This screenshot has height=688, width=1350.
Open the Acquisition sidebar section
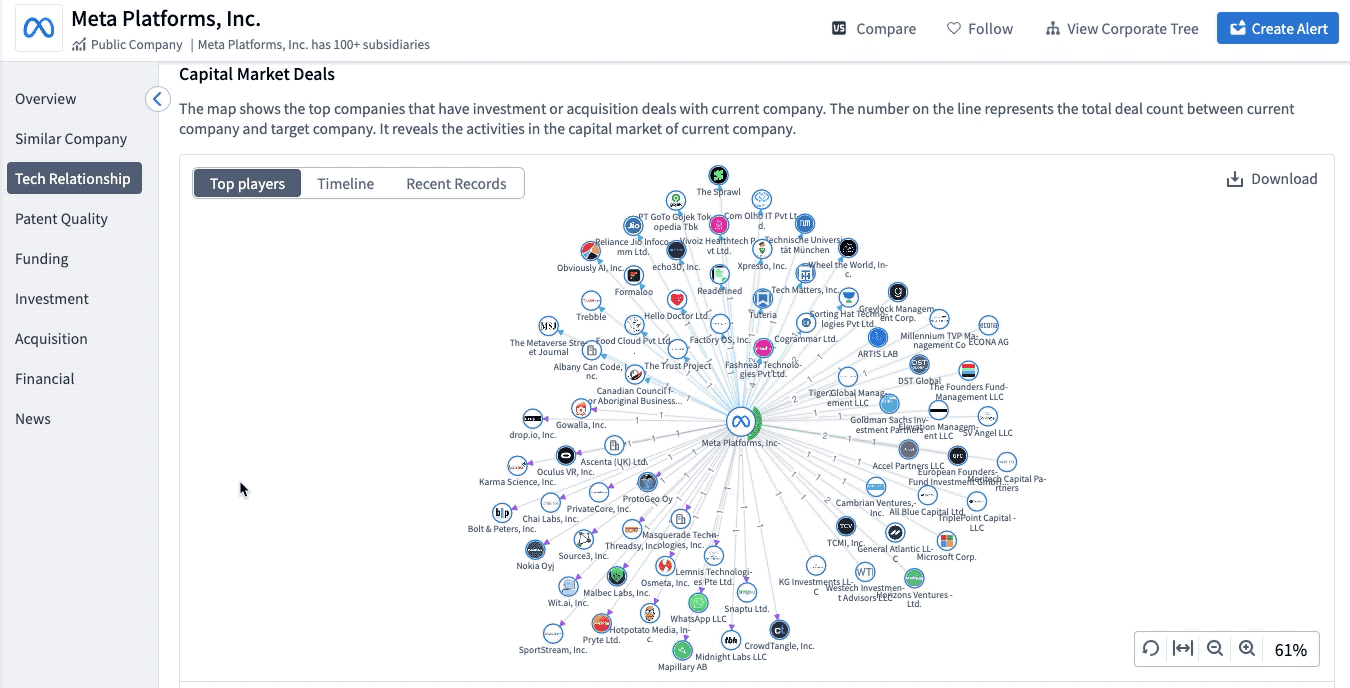coord(51,339)
